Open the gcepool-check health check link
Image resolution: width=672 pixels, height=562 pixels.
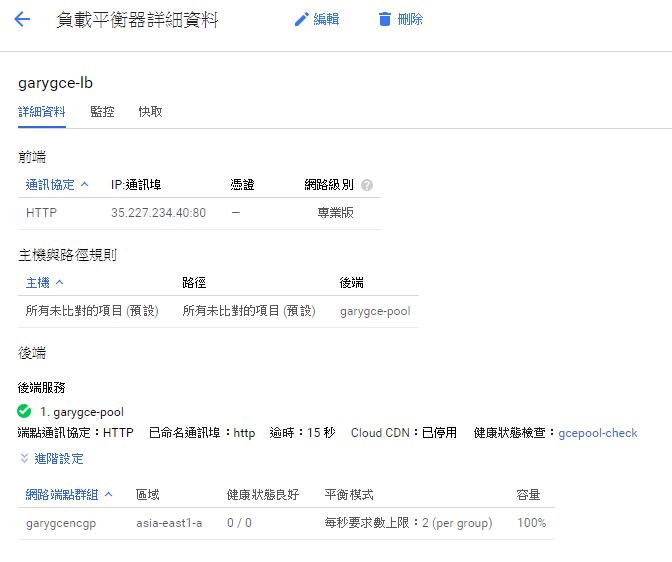click(598, 433)
